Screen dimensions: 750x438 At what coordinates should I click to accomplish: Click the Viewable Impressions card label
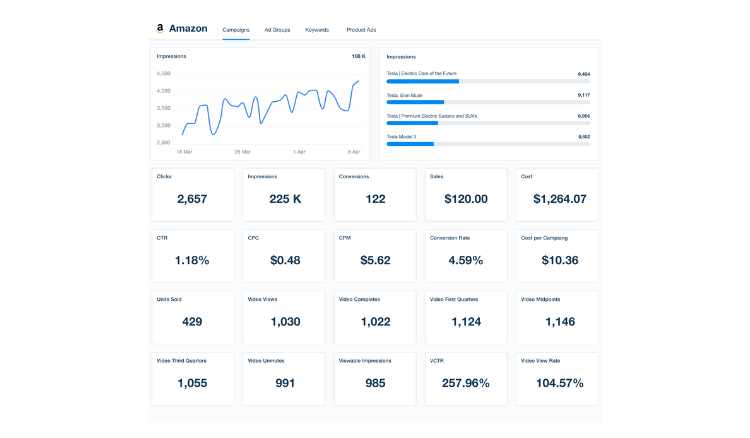pos(365,361)
